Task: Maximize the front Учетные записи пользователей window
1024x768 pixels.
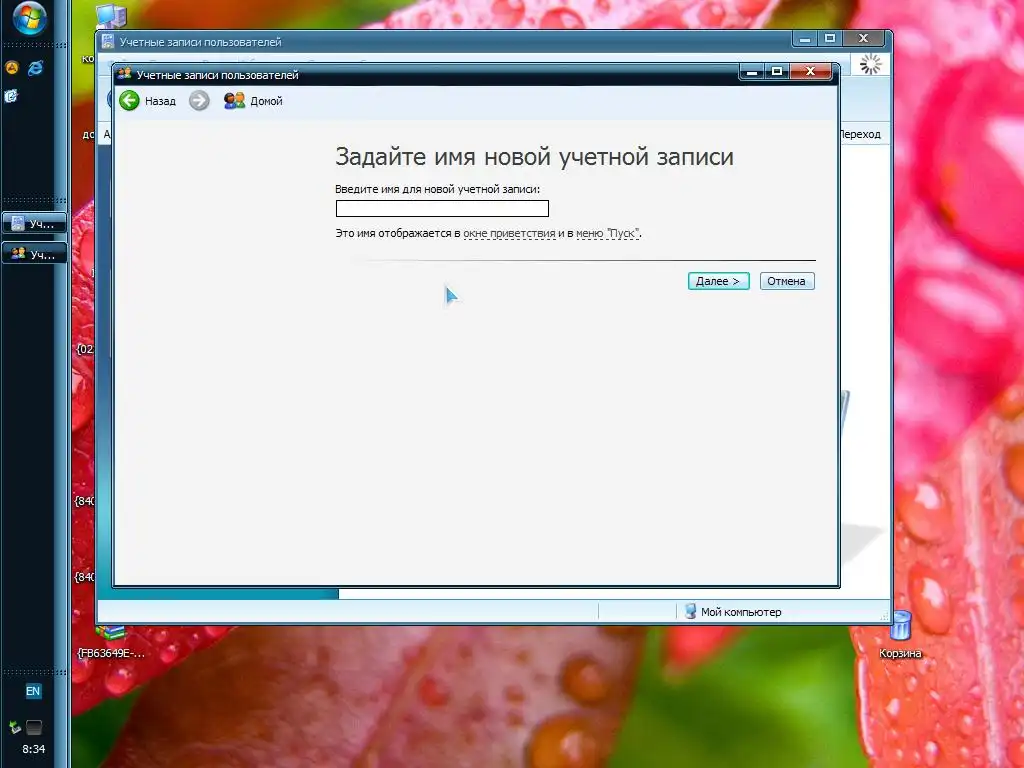Action: (x=777, y=71)
